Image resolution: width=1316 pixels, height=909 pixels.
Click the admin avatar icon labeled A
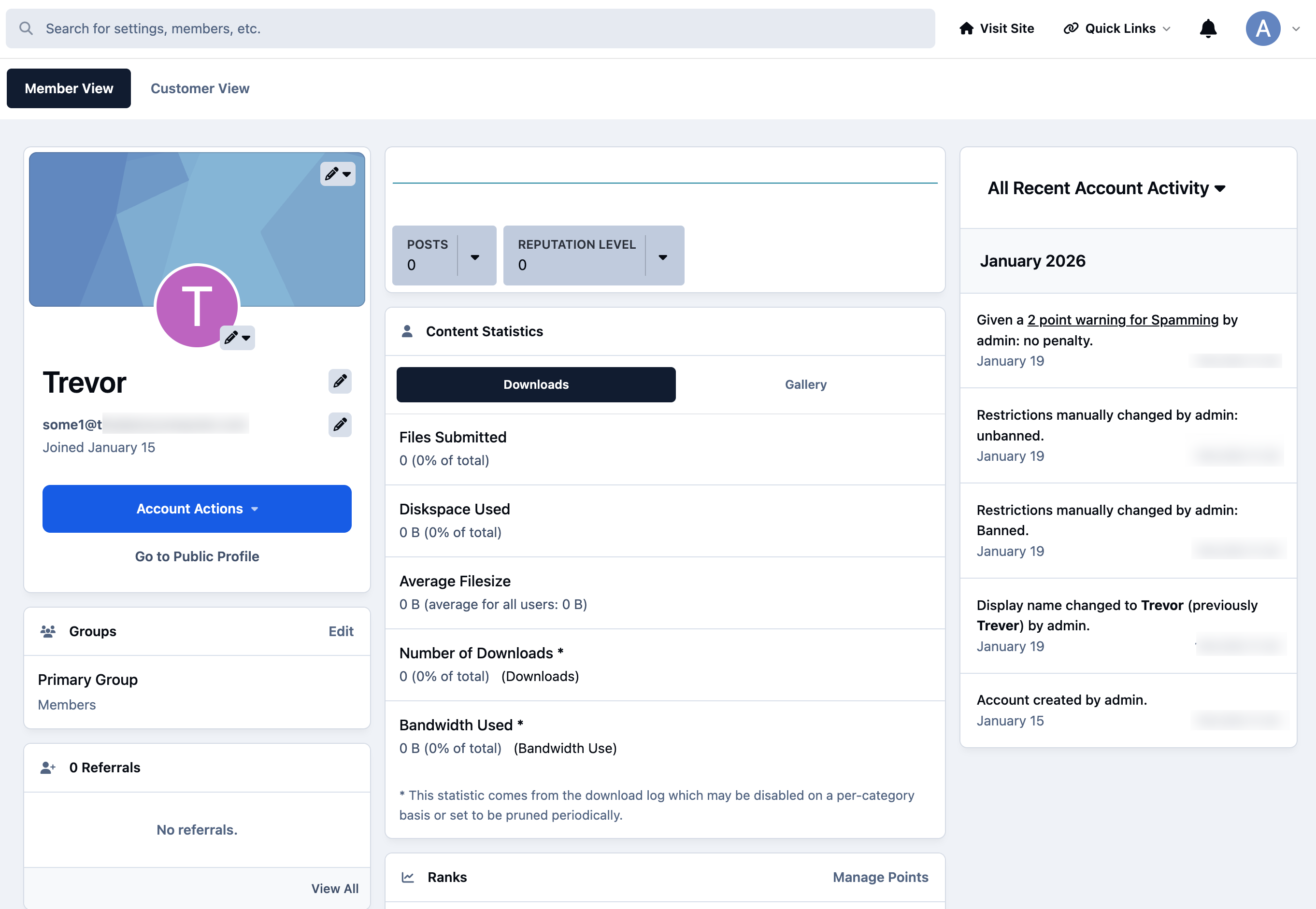[x=1263, y=28]
